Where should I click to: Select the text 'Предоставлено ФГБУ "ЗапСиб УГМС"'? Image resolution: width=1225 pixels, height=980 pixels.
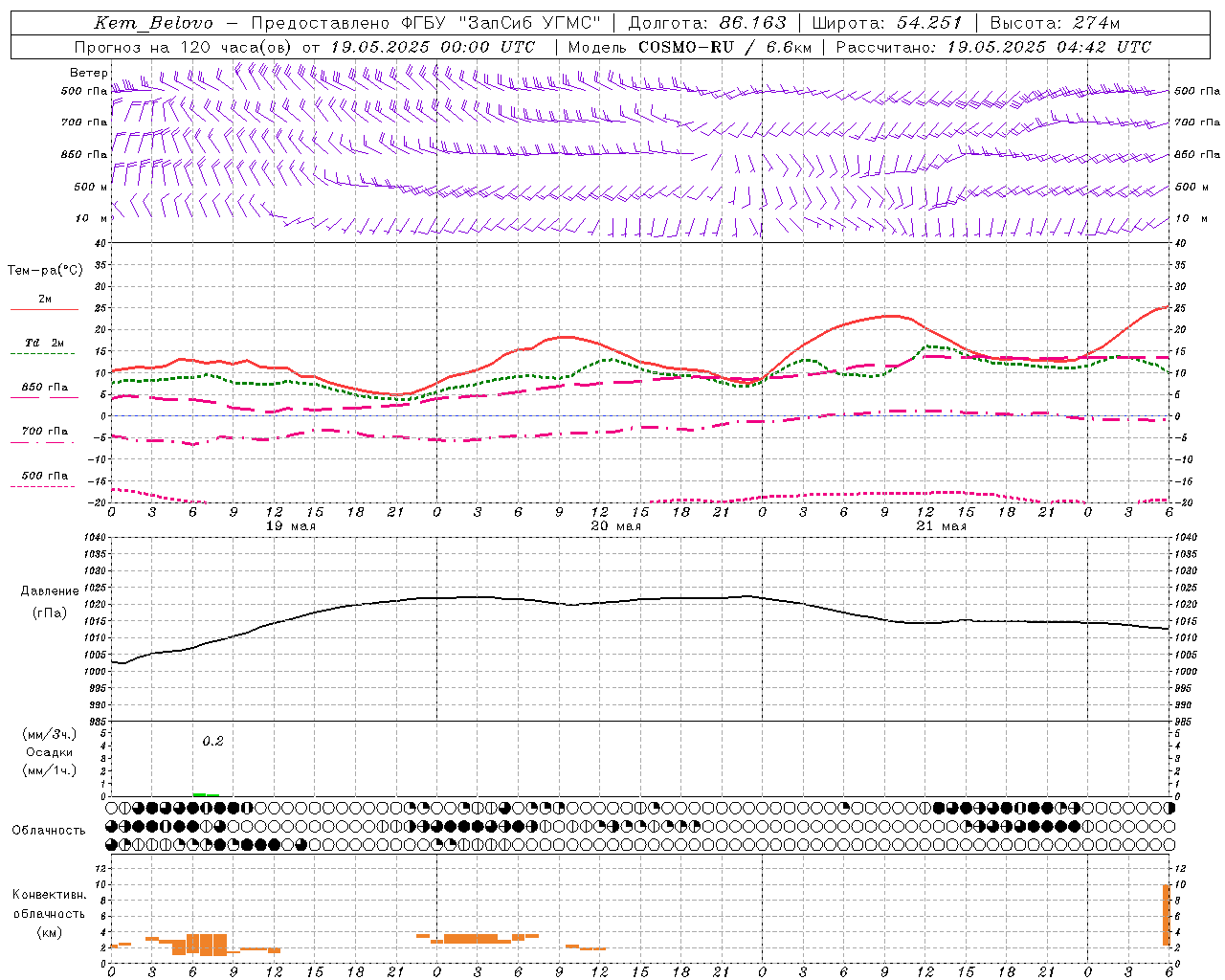point(426,23)
